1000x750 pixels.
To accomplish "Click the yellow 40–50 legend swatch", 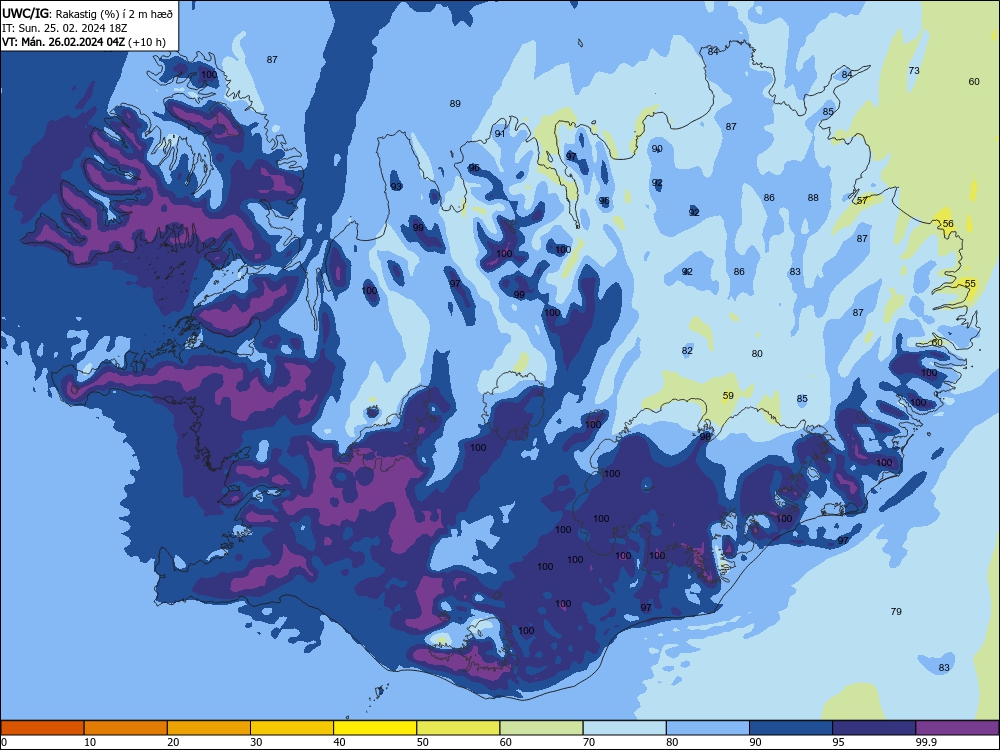I will pos(375,728).
